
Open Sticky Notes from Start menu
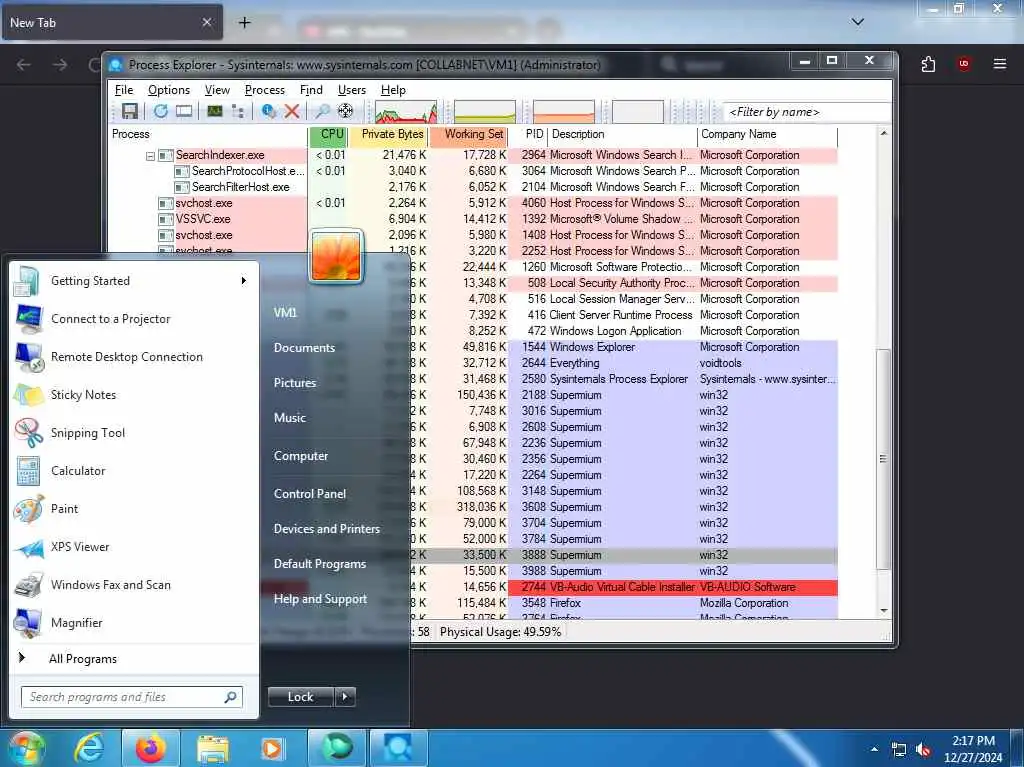133,395
